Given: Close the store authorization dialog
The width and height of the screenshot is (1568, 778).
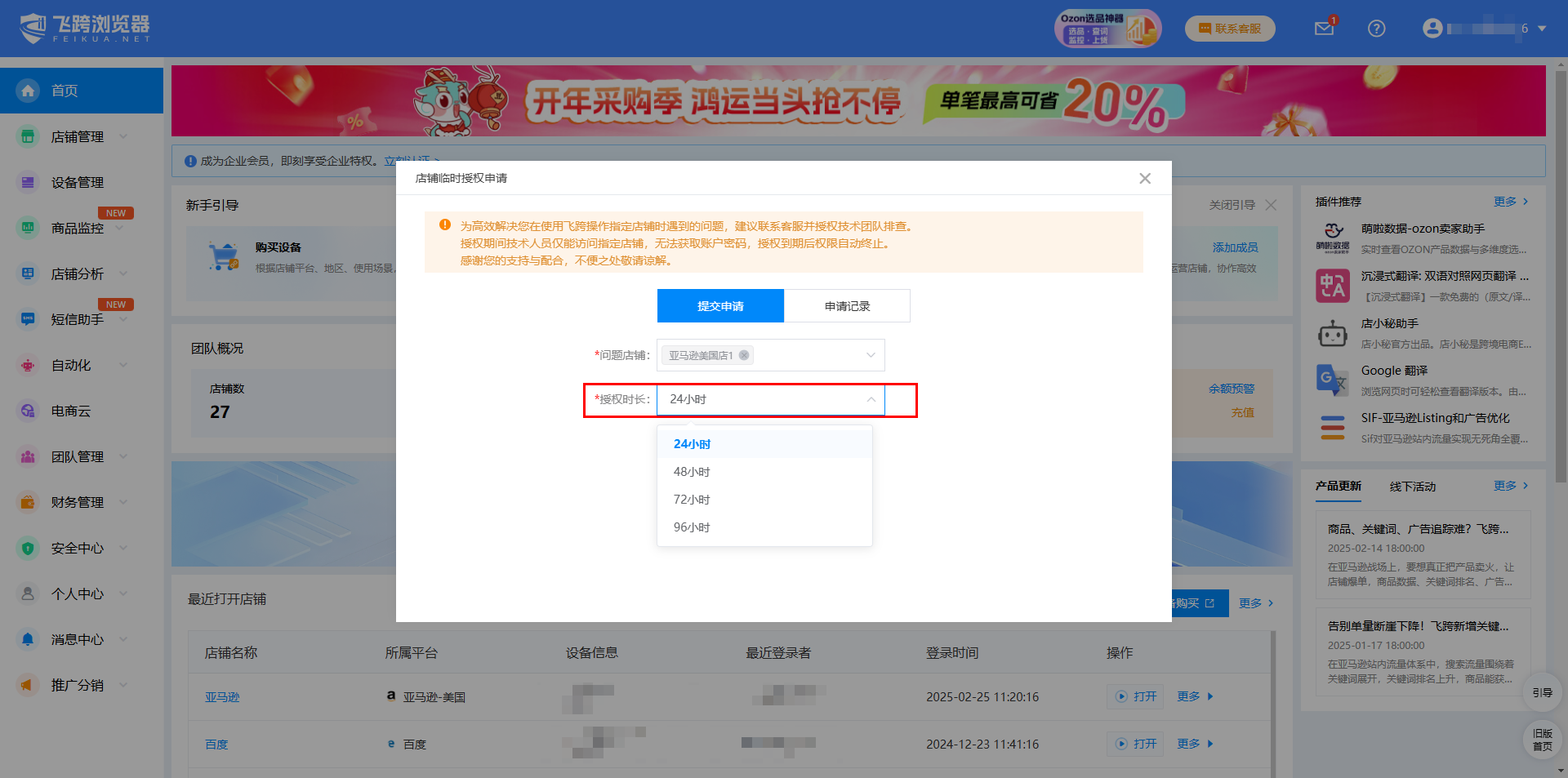Looking at the screenshot, I should 1145,178.
